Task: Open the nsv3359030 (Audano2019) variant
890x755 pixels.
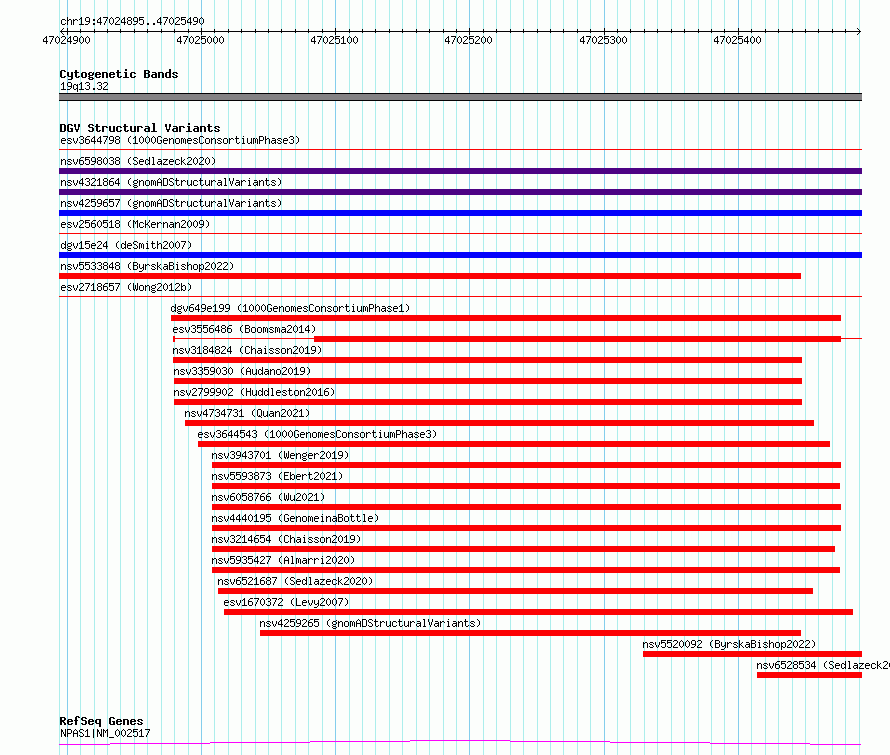Action: 242,371
